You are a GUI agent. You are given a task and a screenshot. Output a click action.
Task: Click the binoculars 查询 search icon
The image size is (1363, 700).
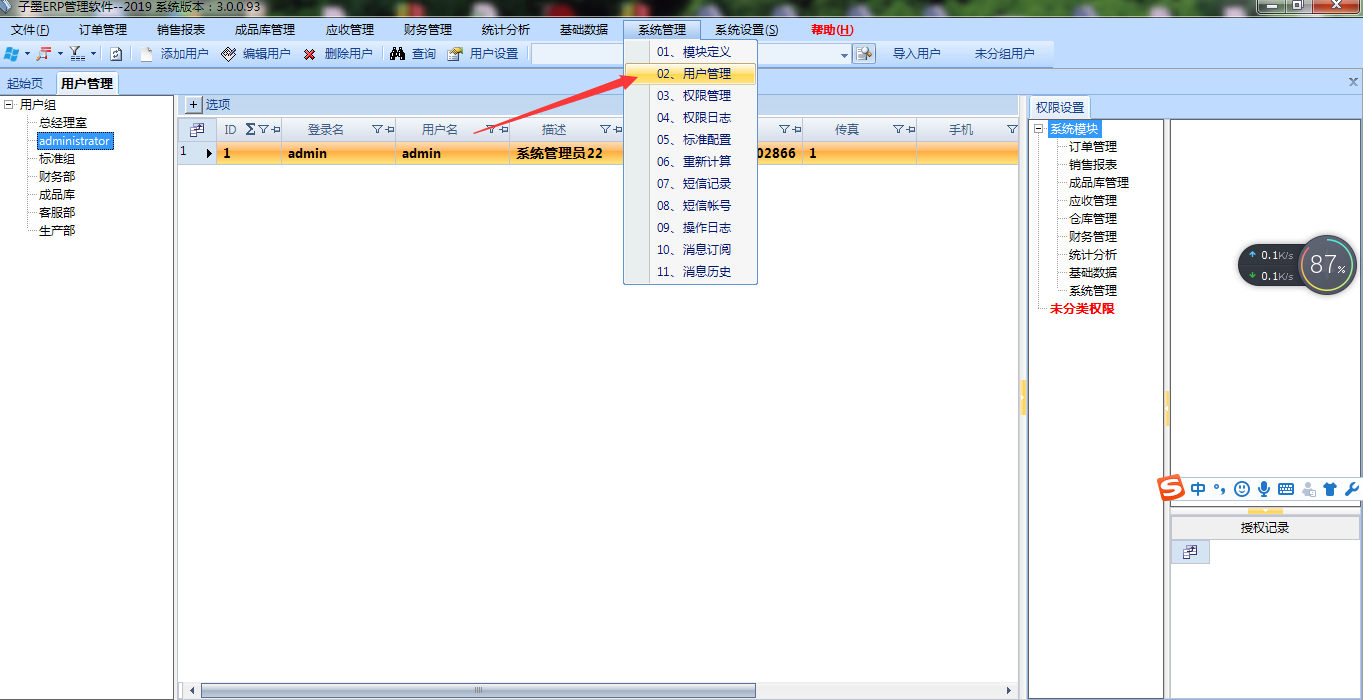click(x=397, y=54)
